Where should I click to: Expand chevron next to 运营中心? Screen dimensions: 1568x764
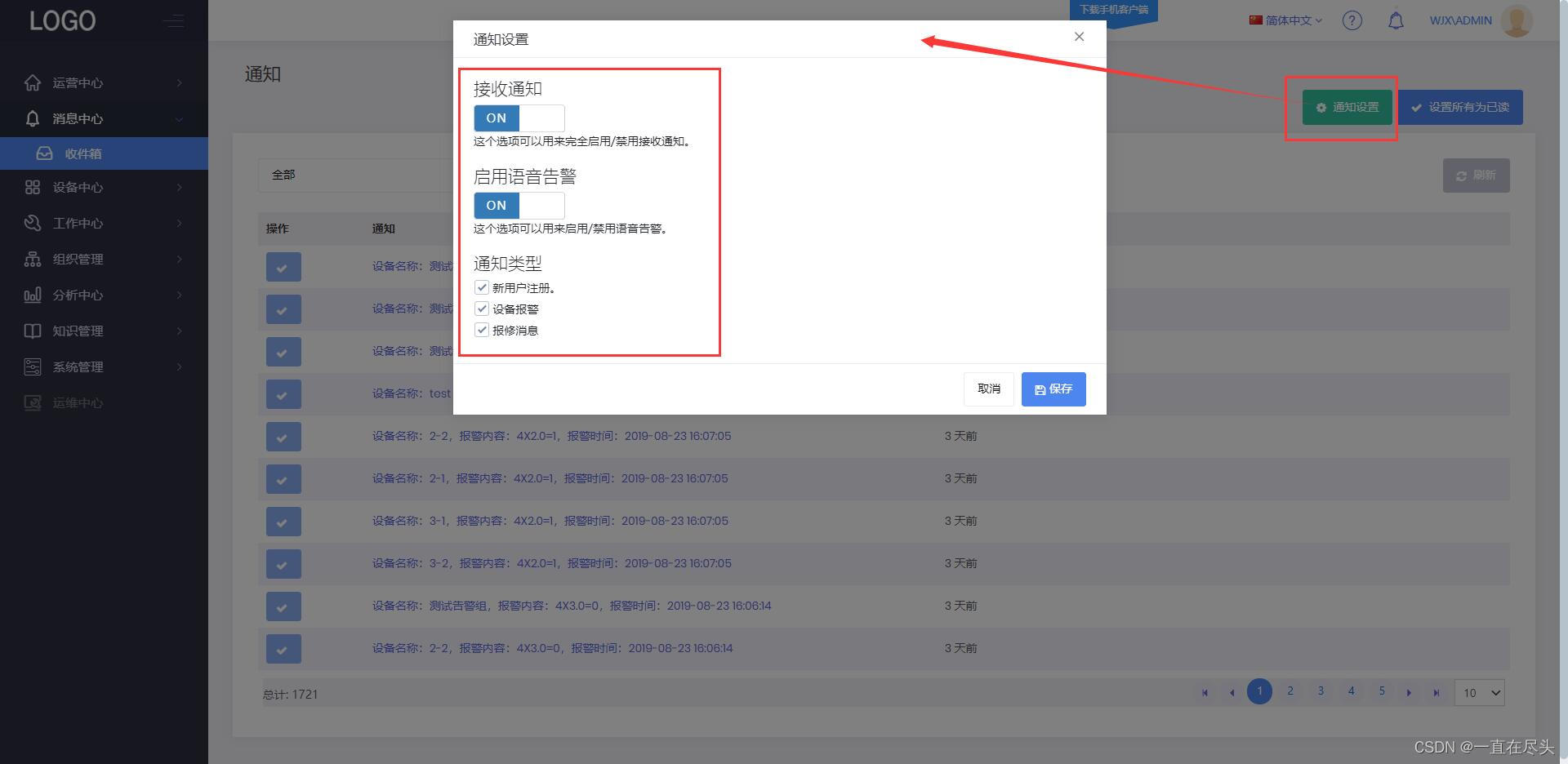pos(180,82)
